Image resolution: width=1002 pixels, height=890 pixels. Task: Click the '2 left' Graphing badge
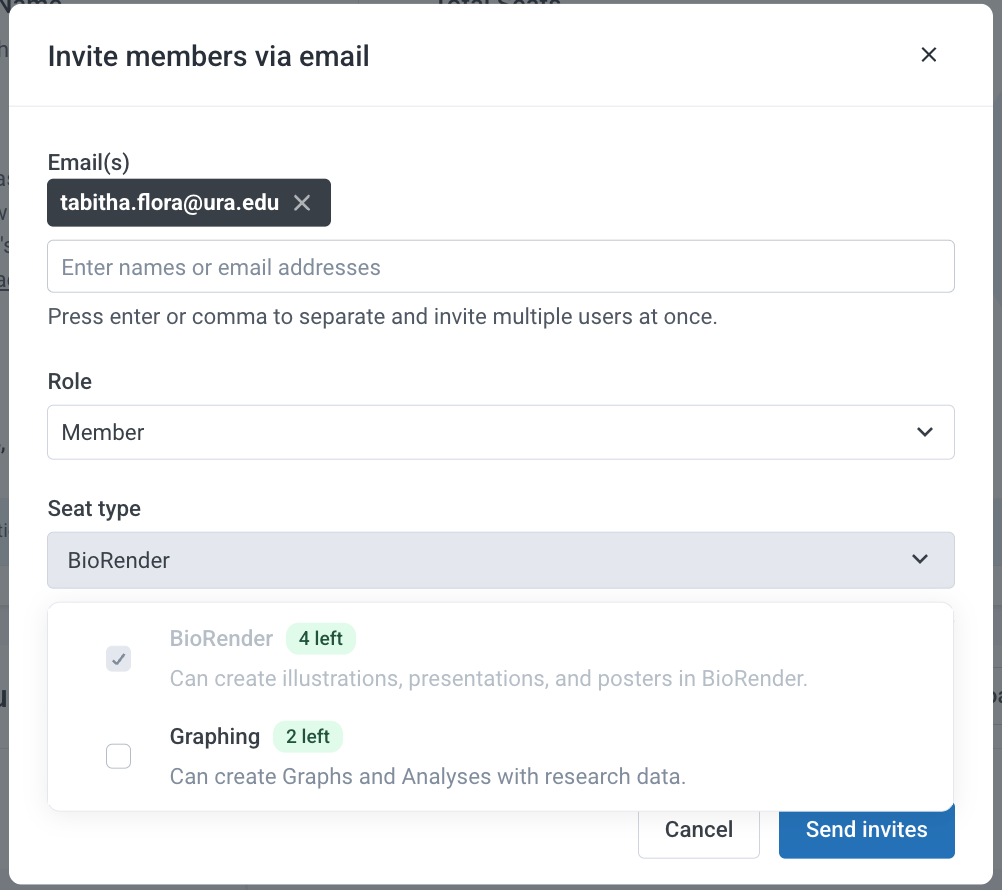[x=307, y=737]
